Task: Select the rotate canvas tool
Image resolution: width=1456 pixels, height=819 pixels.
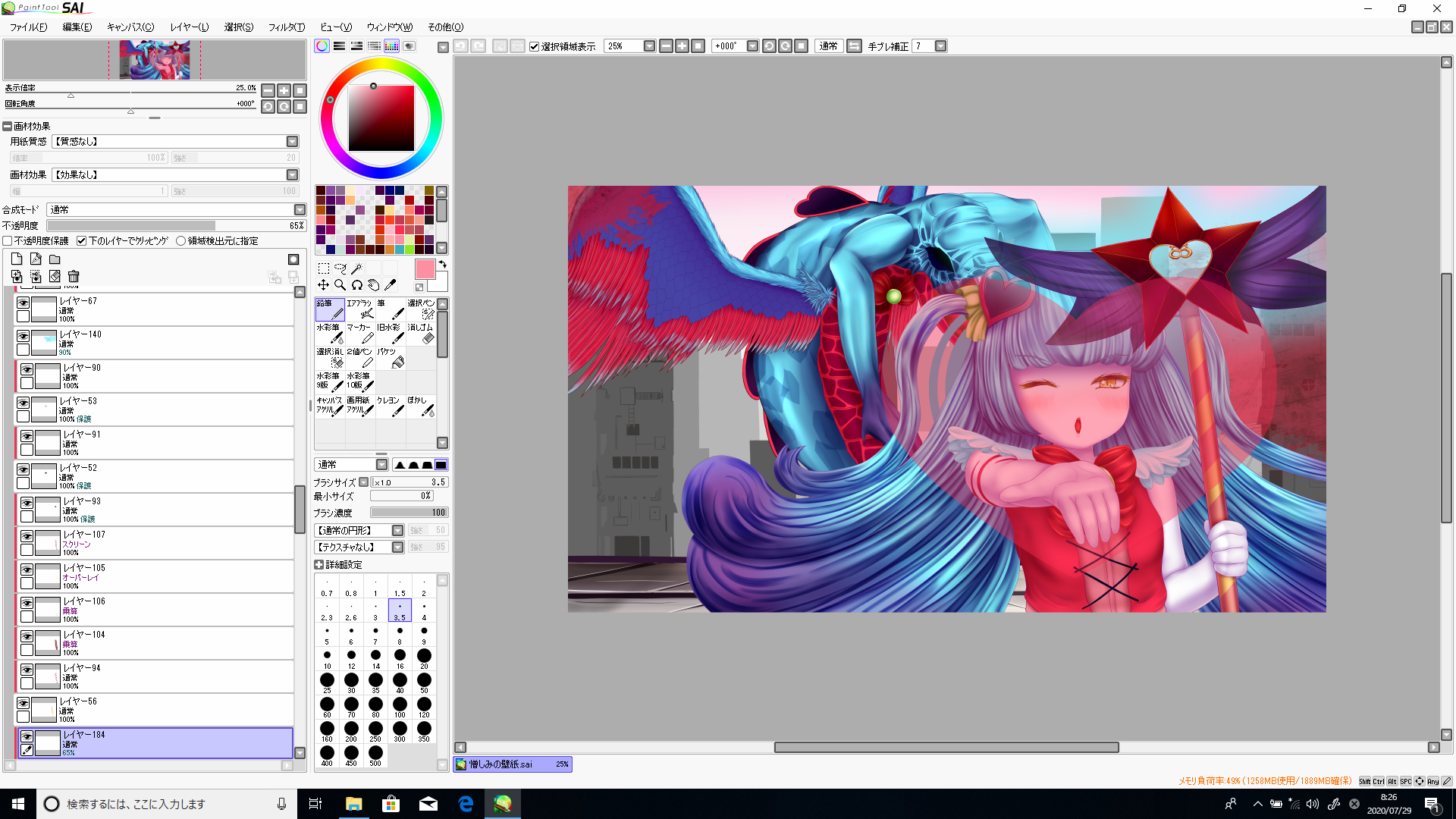Action: (x=356, y=285)
